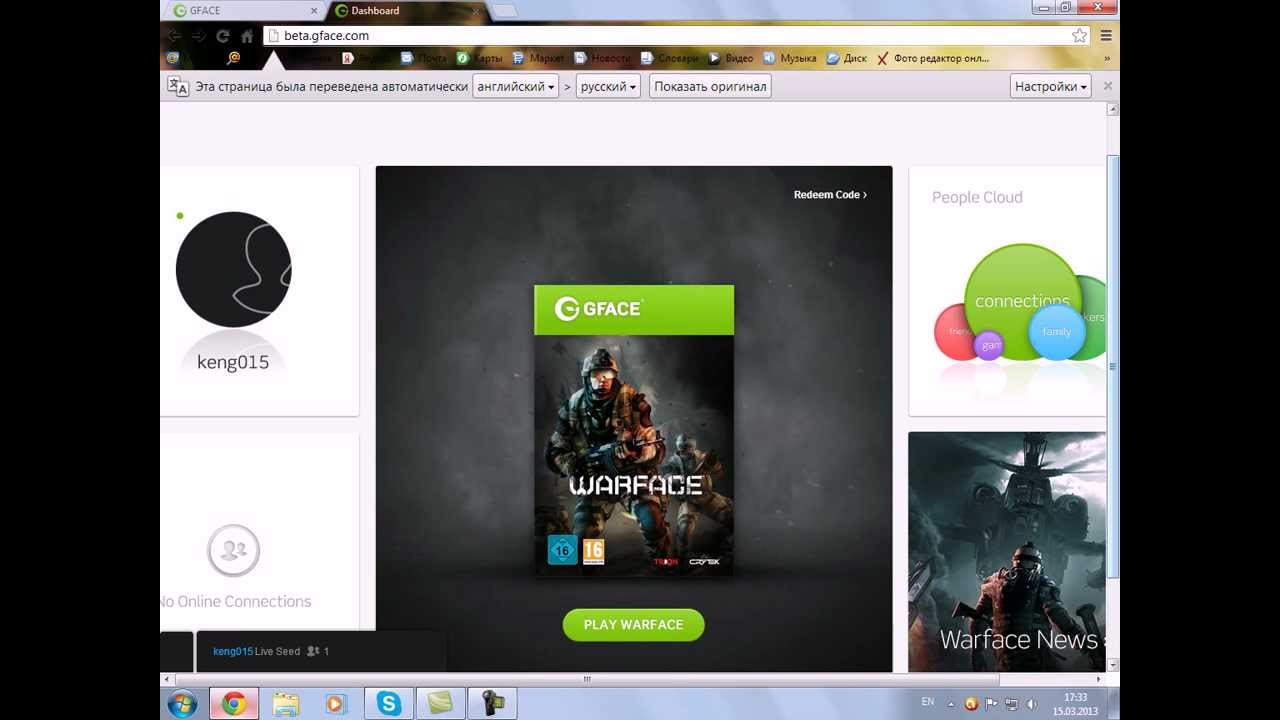The width and height of the screenshot is (1280, 720).
Task: Click the No Online Connections label
Action: pos(235,601)
